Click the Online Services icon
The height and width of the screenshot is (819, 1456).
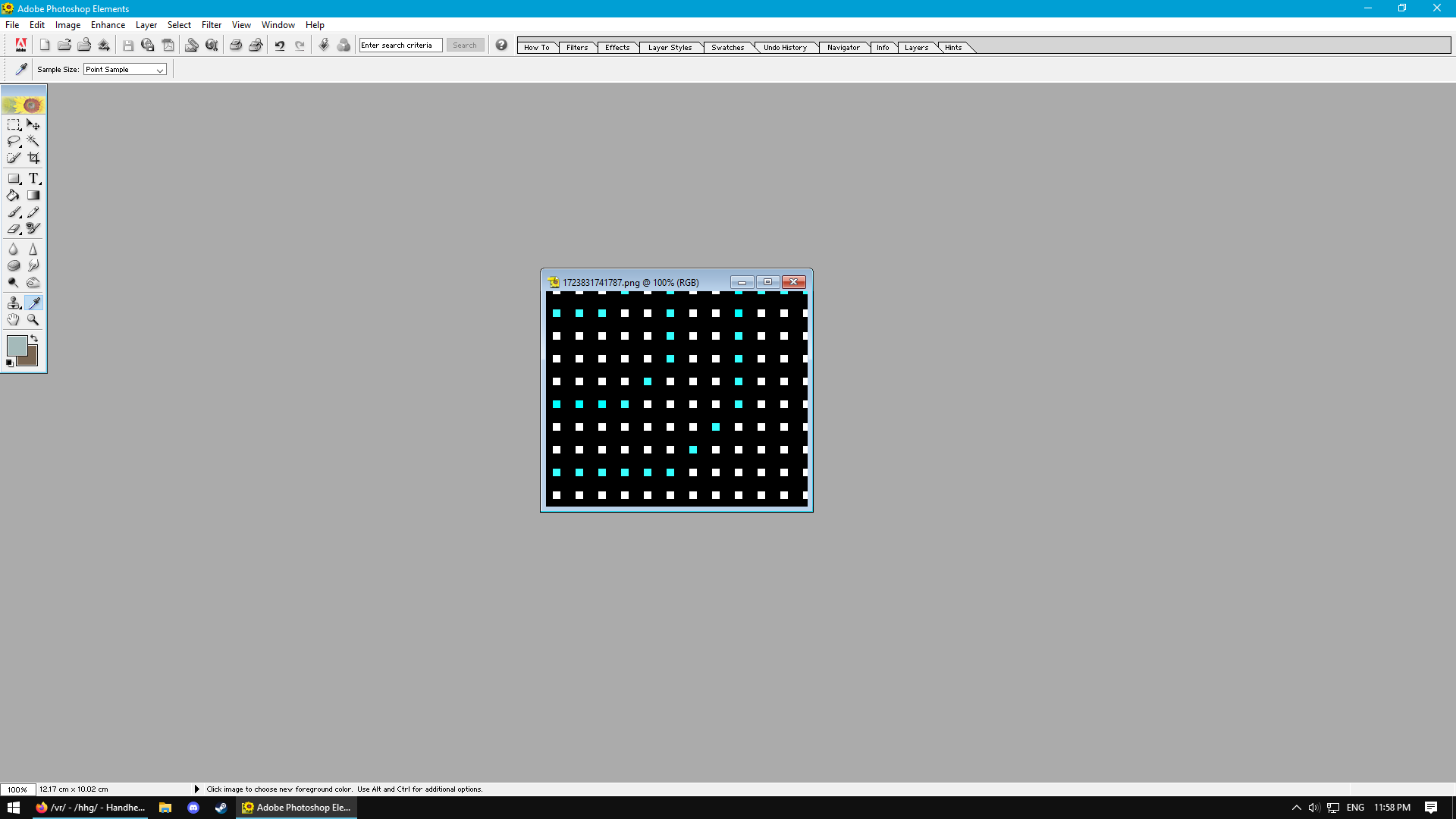pyautogui.click(x=212, y=45)
